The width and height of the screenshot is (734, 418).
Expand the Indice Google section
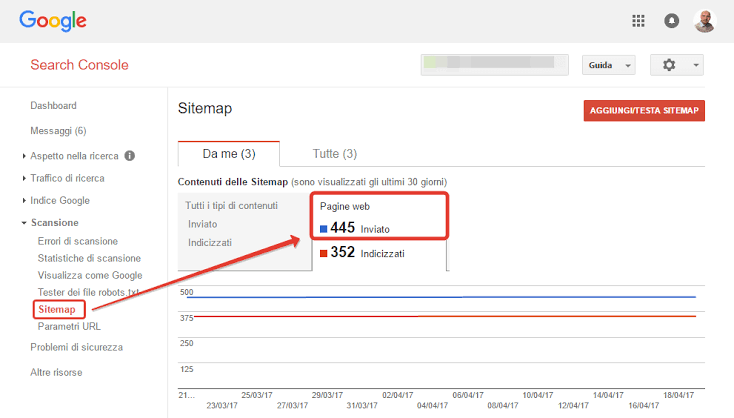59,200
